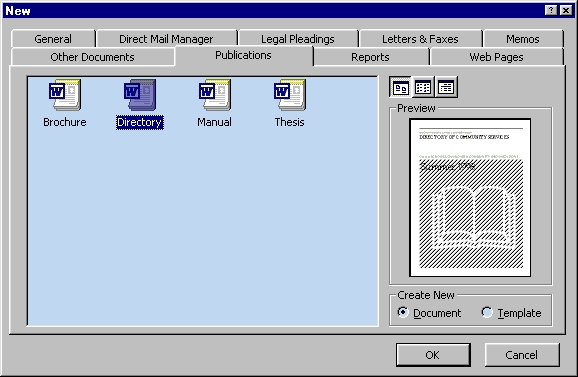Click the Manual label text
578x377 pixels.
pos(215,122)
